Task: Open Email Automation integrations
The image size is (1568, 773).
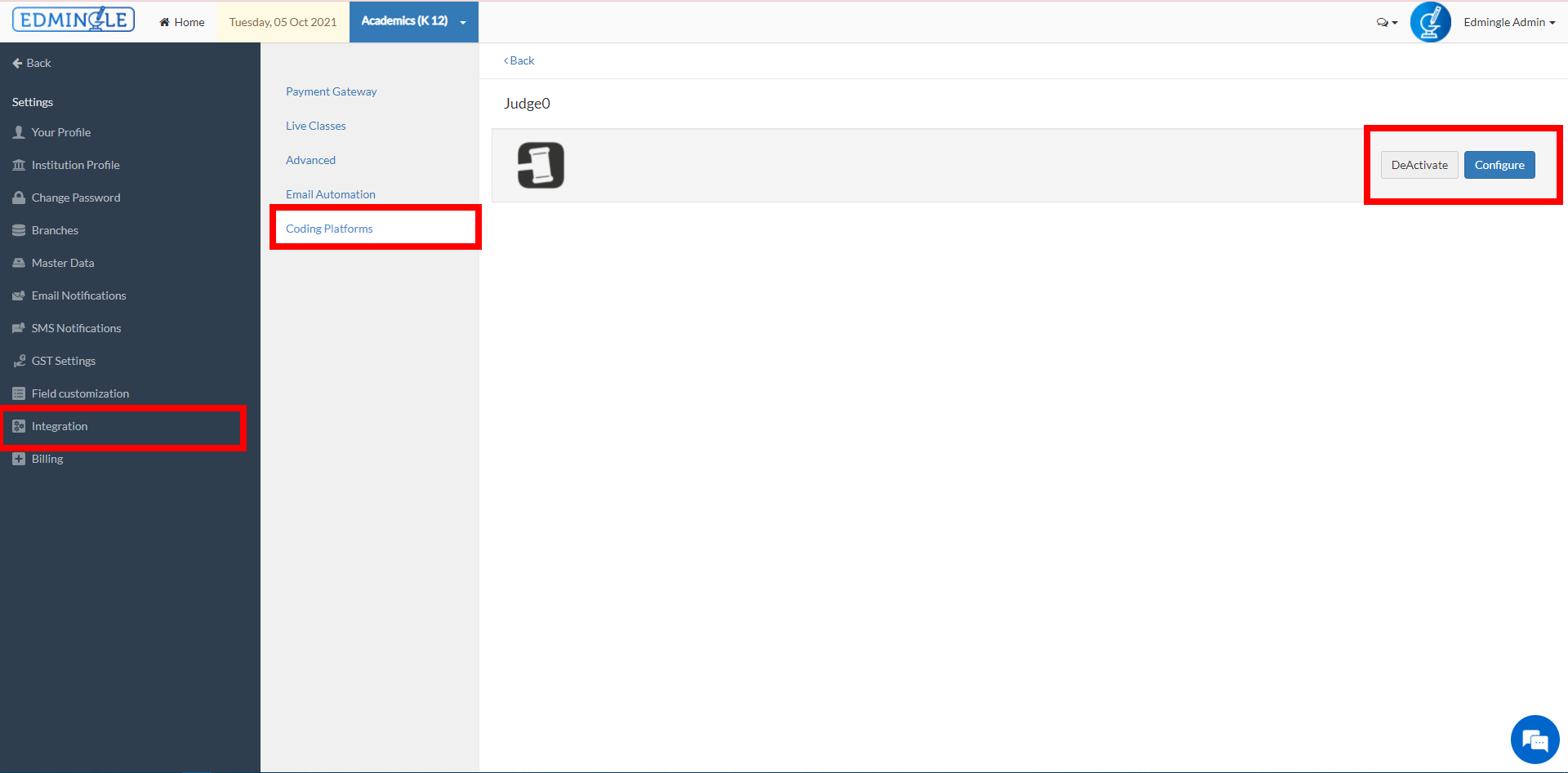Action: (331, 194)
